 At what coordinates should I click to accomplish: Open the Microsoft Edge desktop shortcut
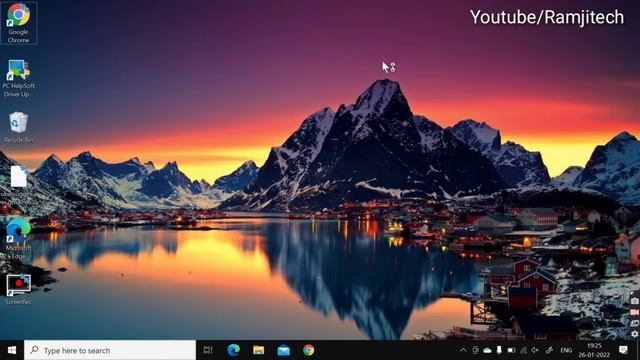click(18, 239)
